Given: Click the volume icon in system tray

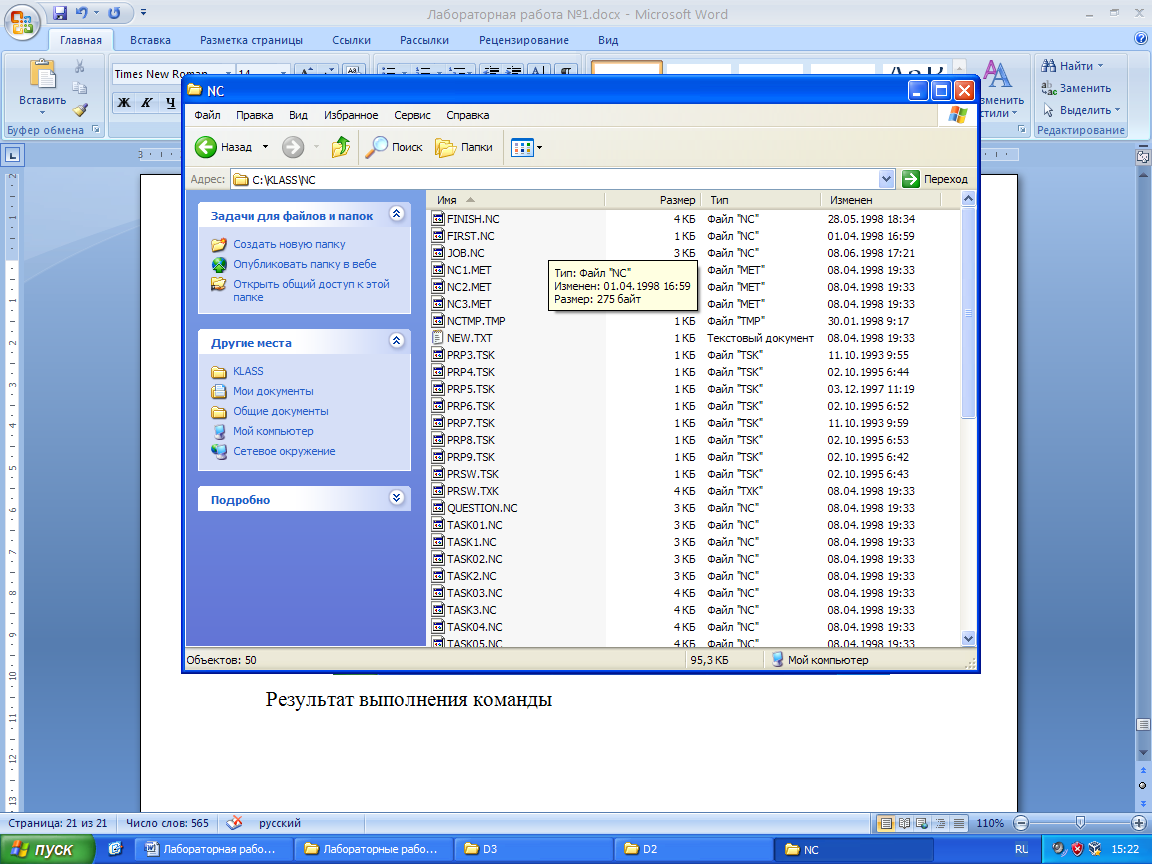Looking at the screenshot, I should 1059,849.
